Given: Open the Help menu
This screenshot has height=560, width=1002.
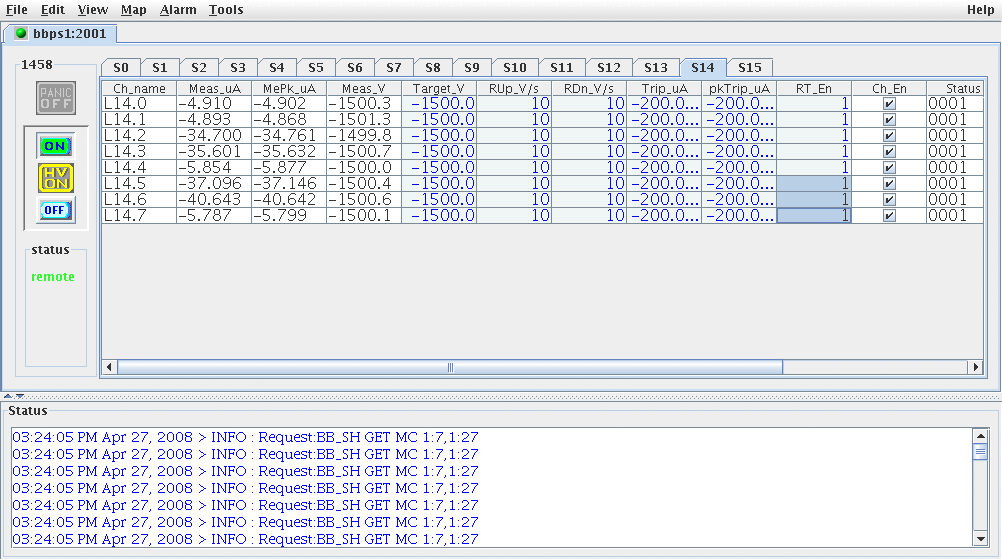Looking at the screenshot, I should click(980, 10).
